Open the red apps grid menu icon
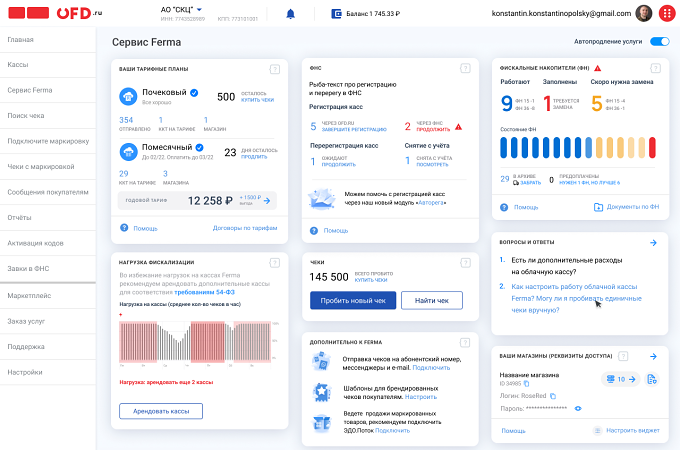 point(667,13)
